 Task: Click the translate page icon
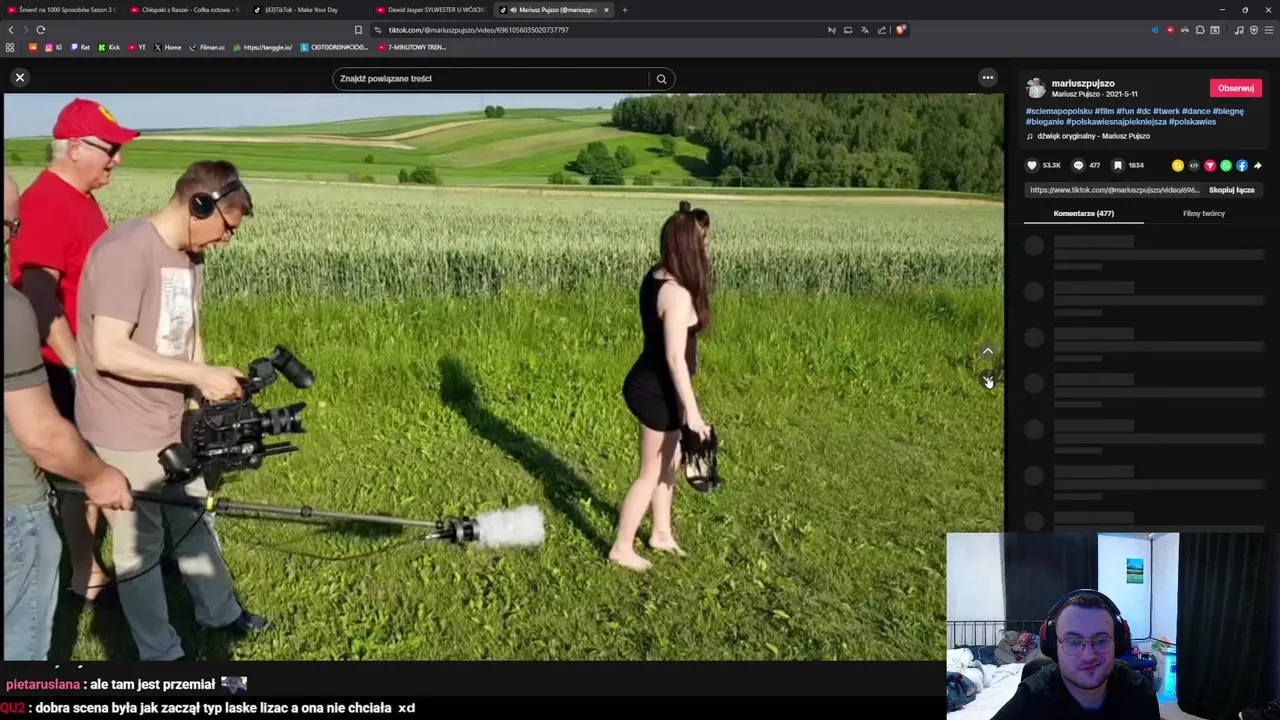(865, 30)
